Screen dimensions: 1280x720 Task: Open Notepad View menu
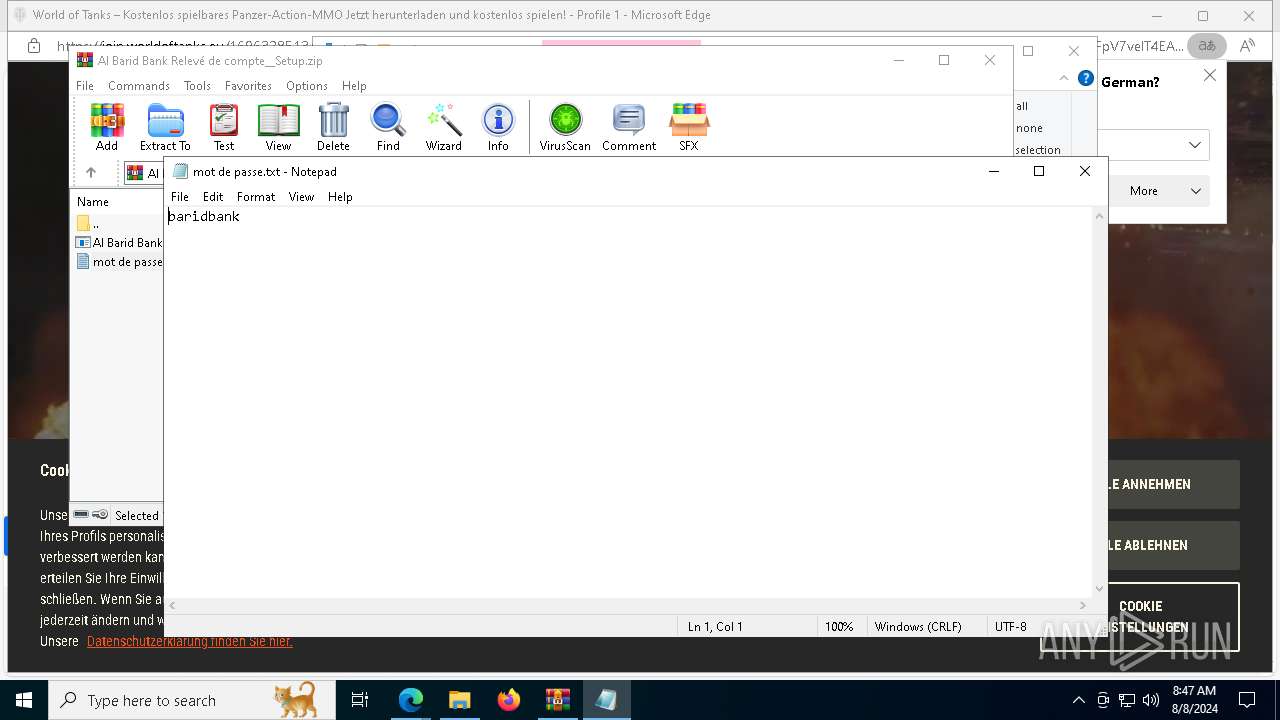[x=302, y=197]
